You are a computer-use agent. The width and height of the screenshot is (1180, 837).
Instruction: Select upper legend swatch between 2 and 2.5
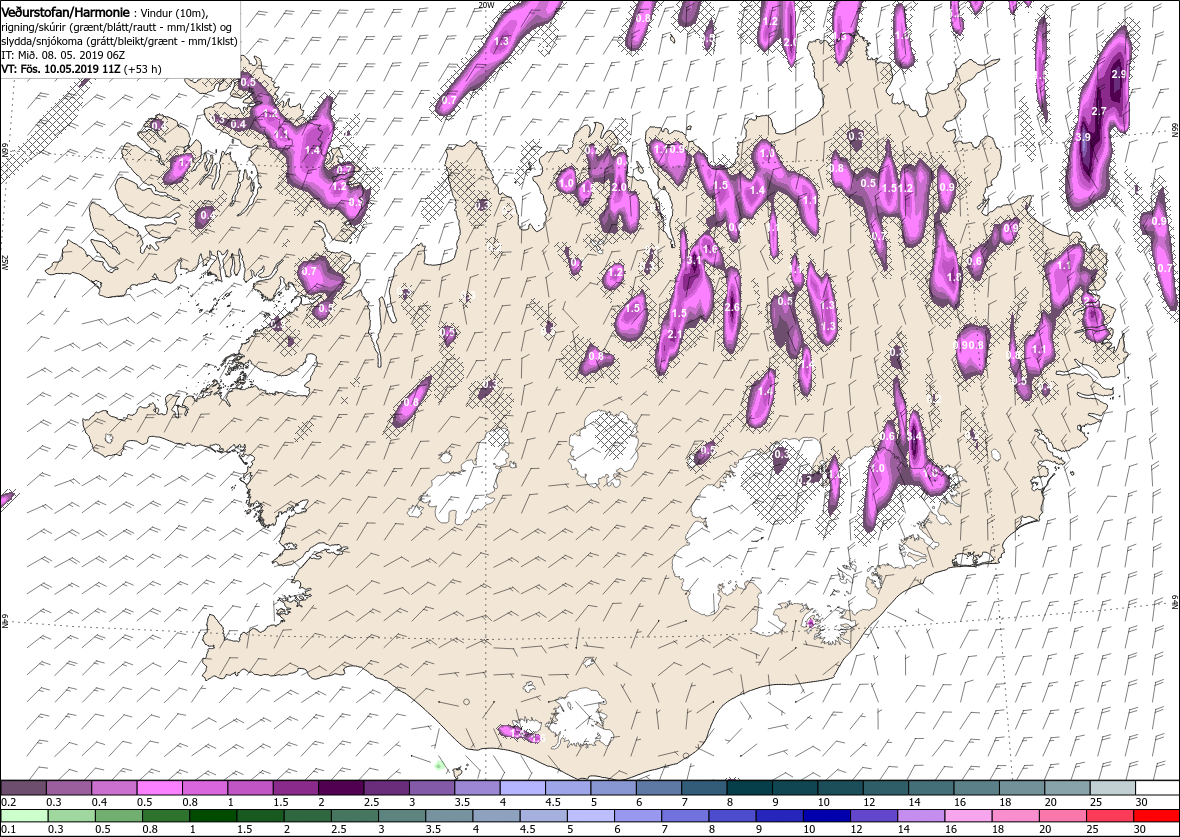(341, 788)
